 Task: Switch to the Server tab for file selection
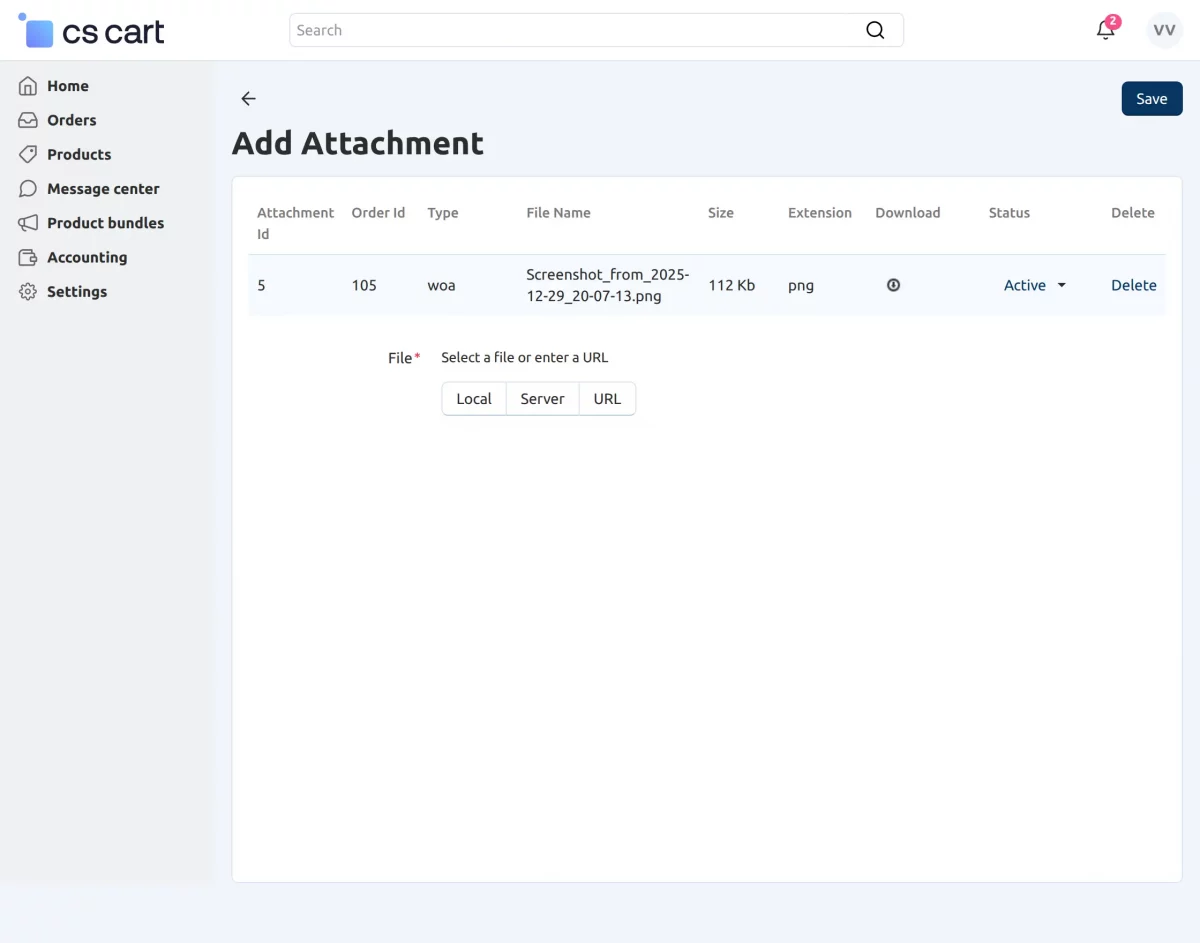pos(542,398)
